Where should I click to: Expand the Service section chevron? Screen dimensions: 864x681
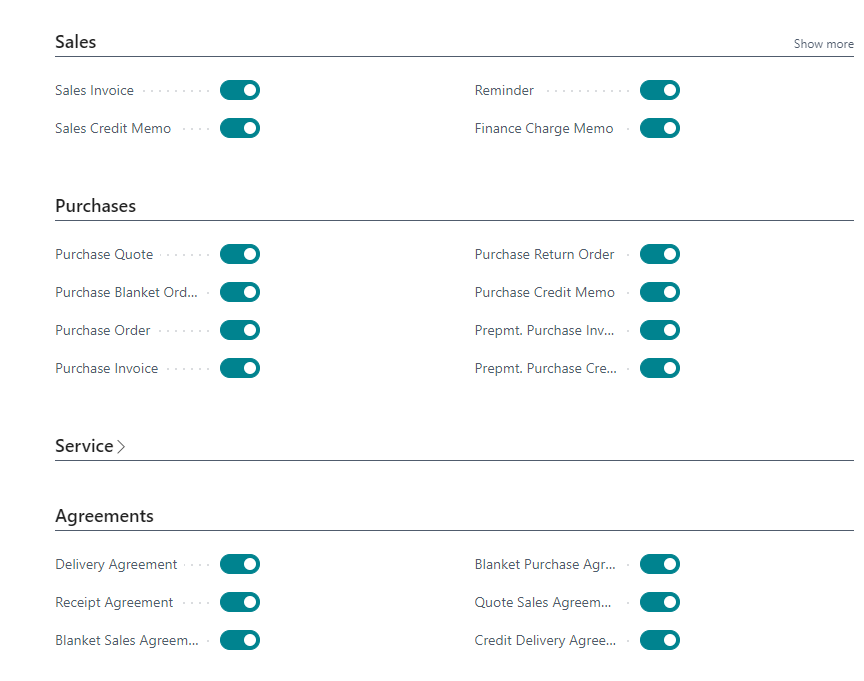point(121,447)
